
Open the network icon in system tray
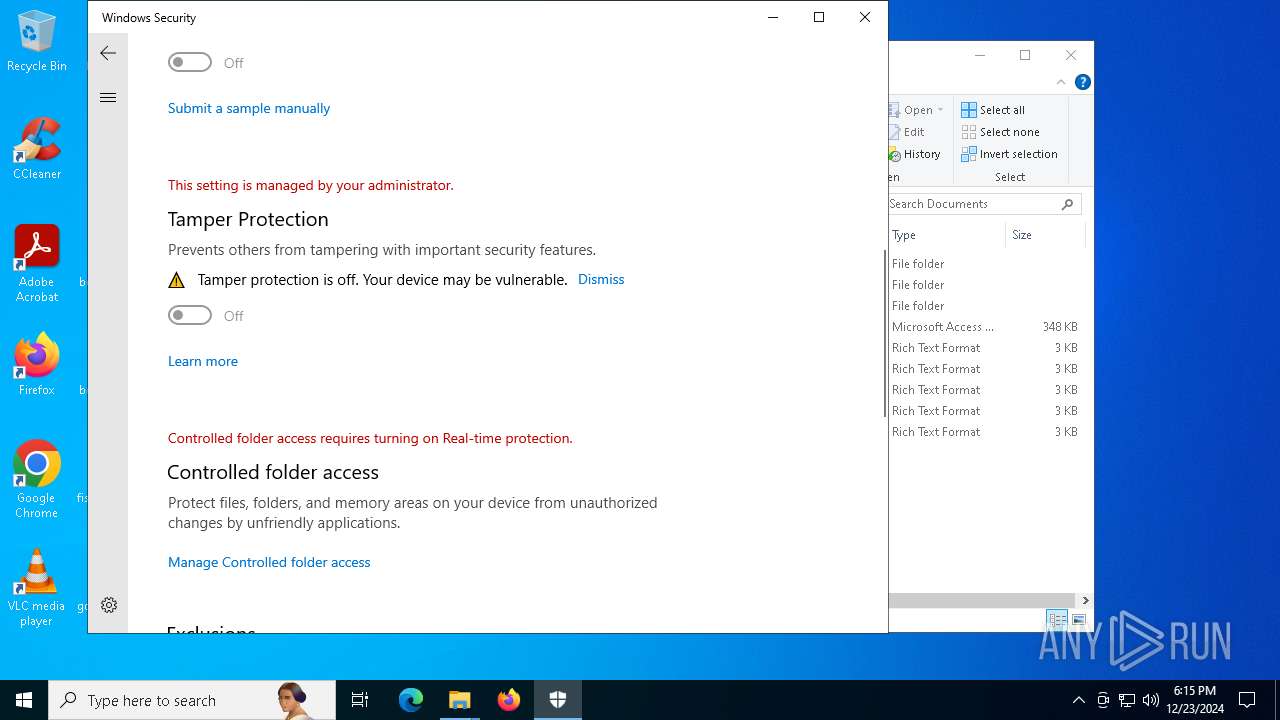pyautogui.click(x=1127, y=700)
